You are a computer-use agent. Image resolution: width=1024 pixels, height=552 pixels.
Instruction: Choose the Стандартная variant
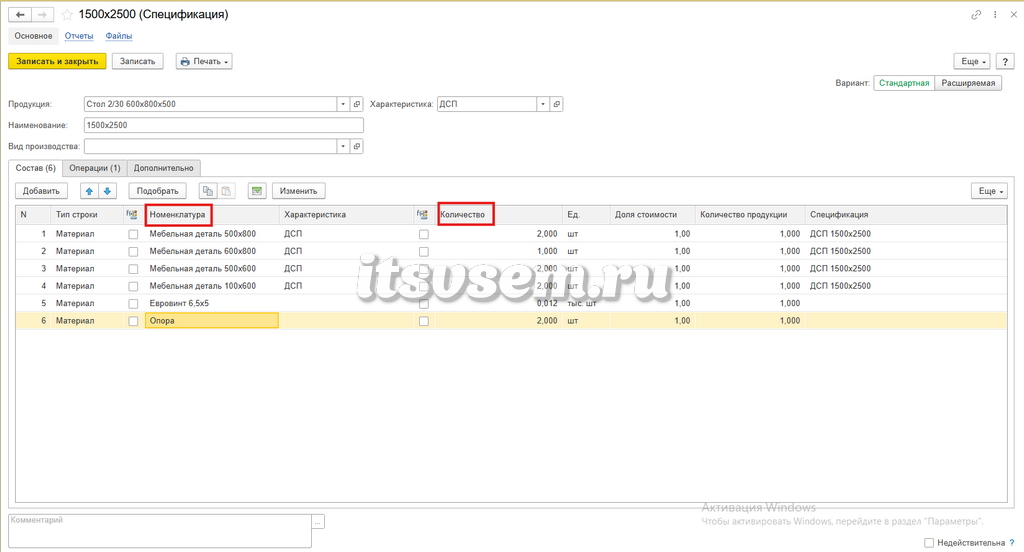[904, 83]
